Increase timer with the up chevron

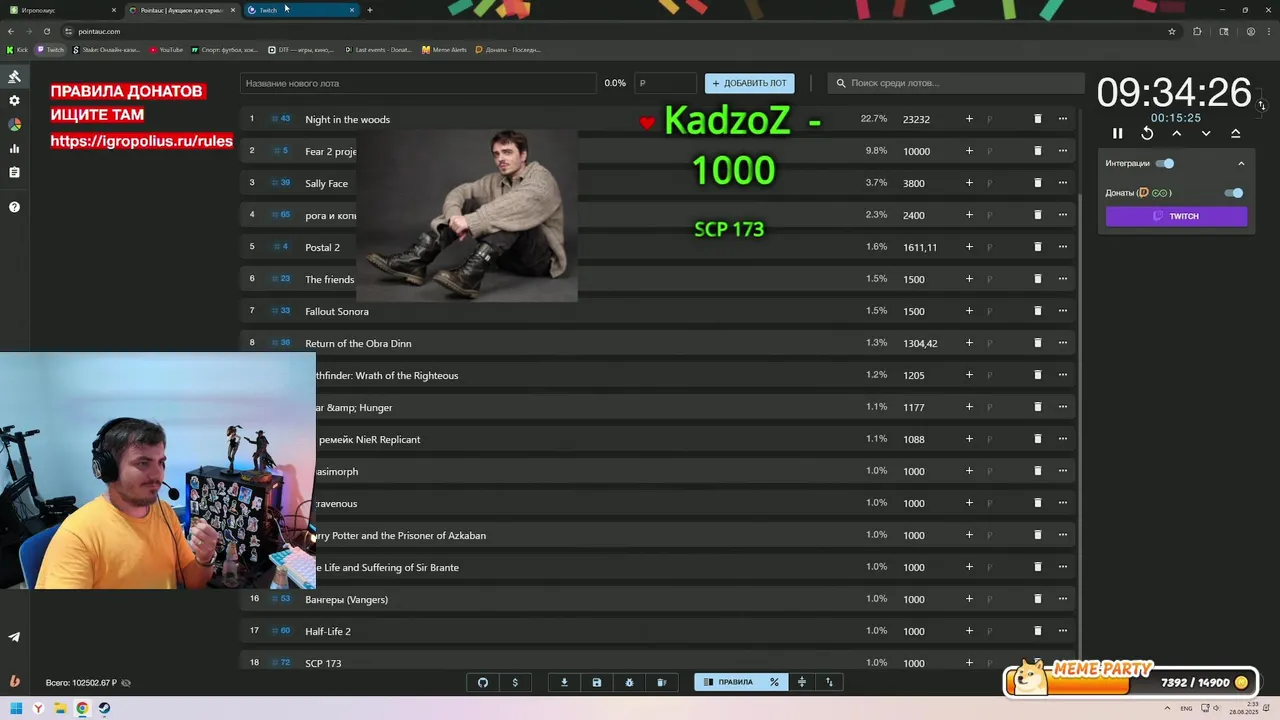tap(1176, 133)
